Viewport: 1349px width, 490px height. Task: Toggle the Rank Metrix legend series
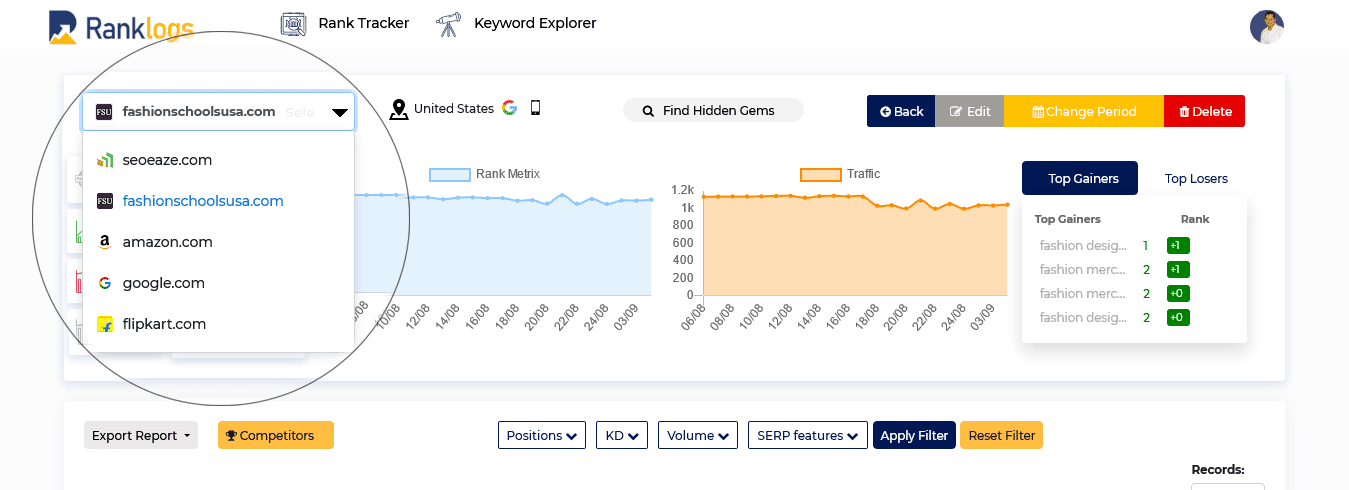(x=484, y=174)
